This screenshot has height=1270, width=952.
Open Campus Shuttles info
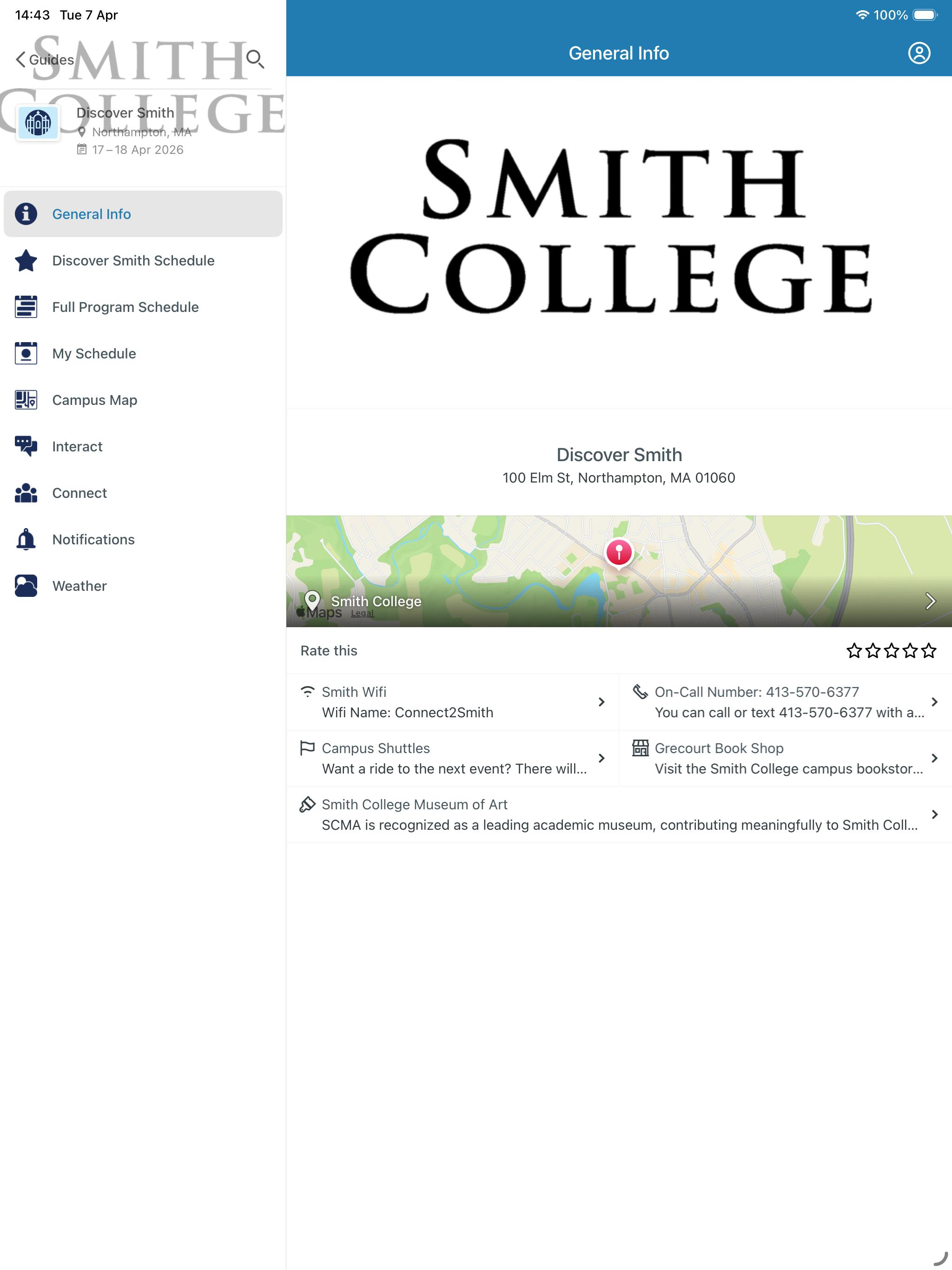[452, 758]
